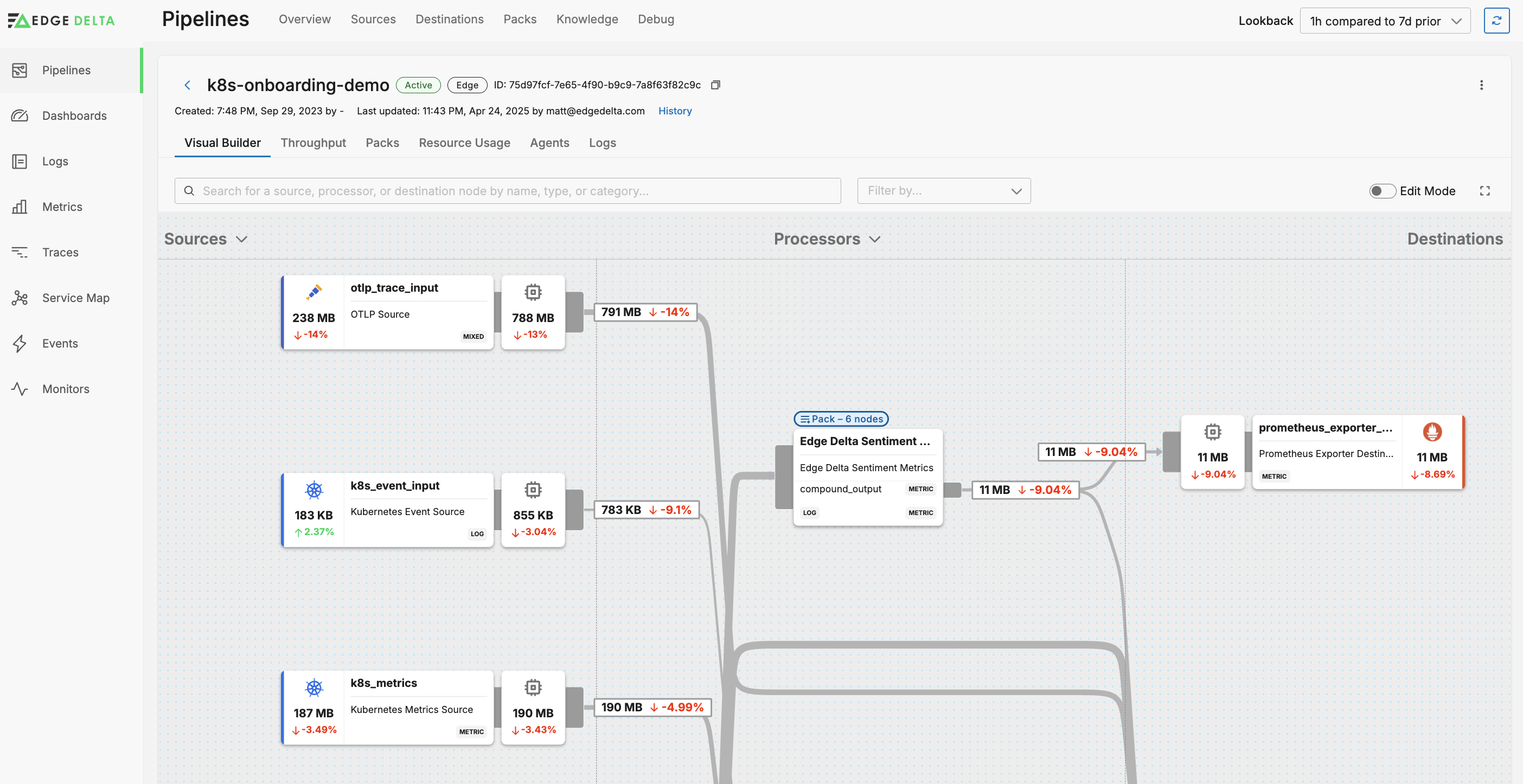The image size is (1523, 784).
Task: Click the k8s_event_input Kubernetes icon
Action: tap(314, 490)
